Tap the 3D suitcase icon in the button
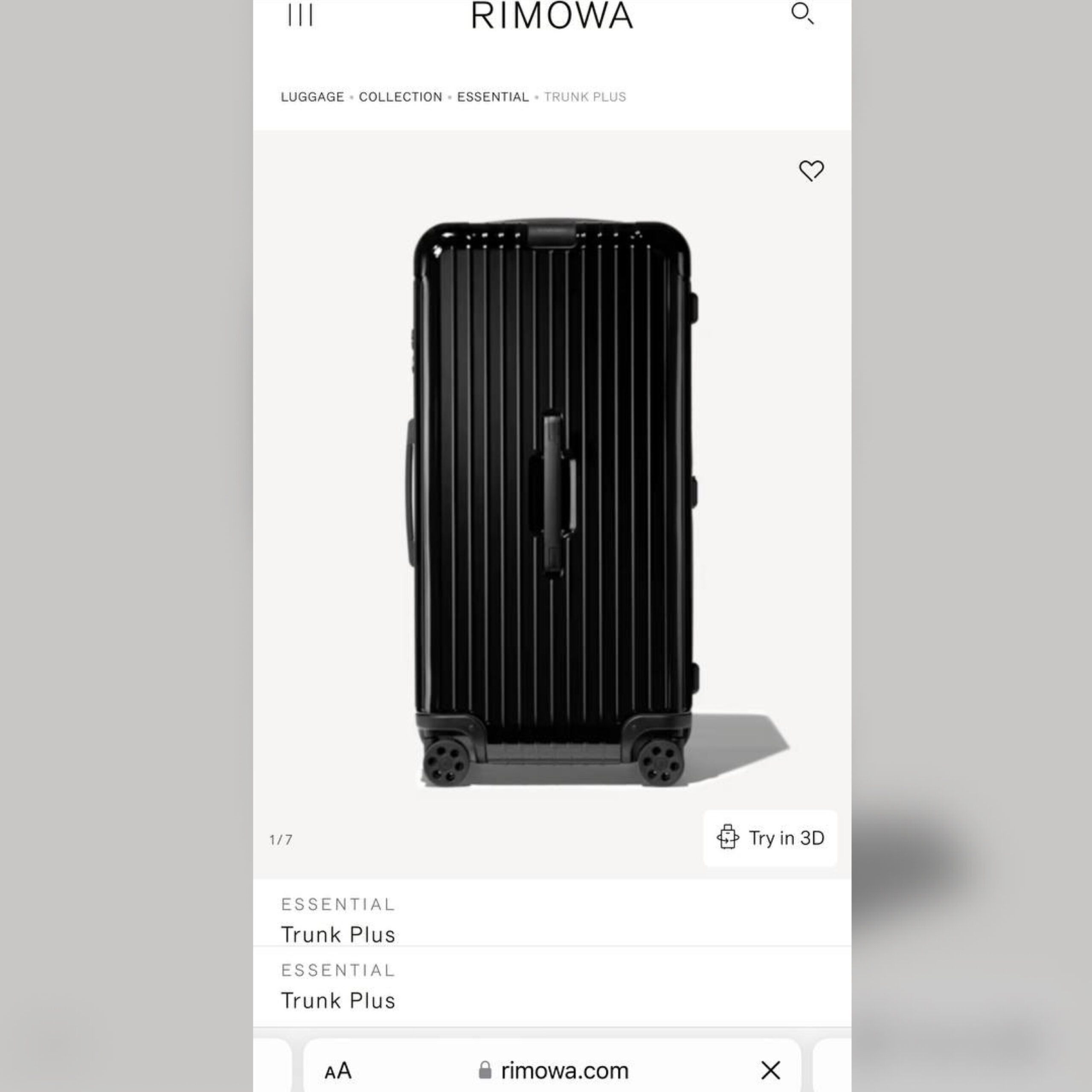The image size is (1092, 1092). click(727, 837)
